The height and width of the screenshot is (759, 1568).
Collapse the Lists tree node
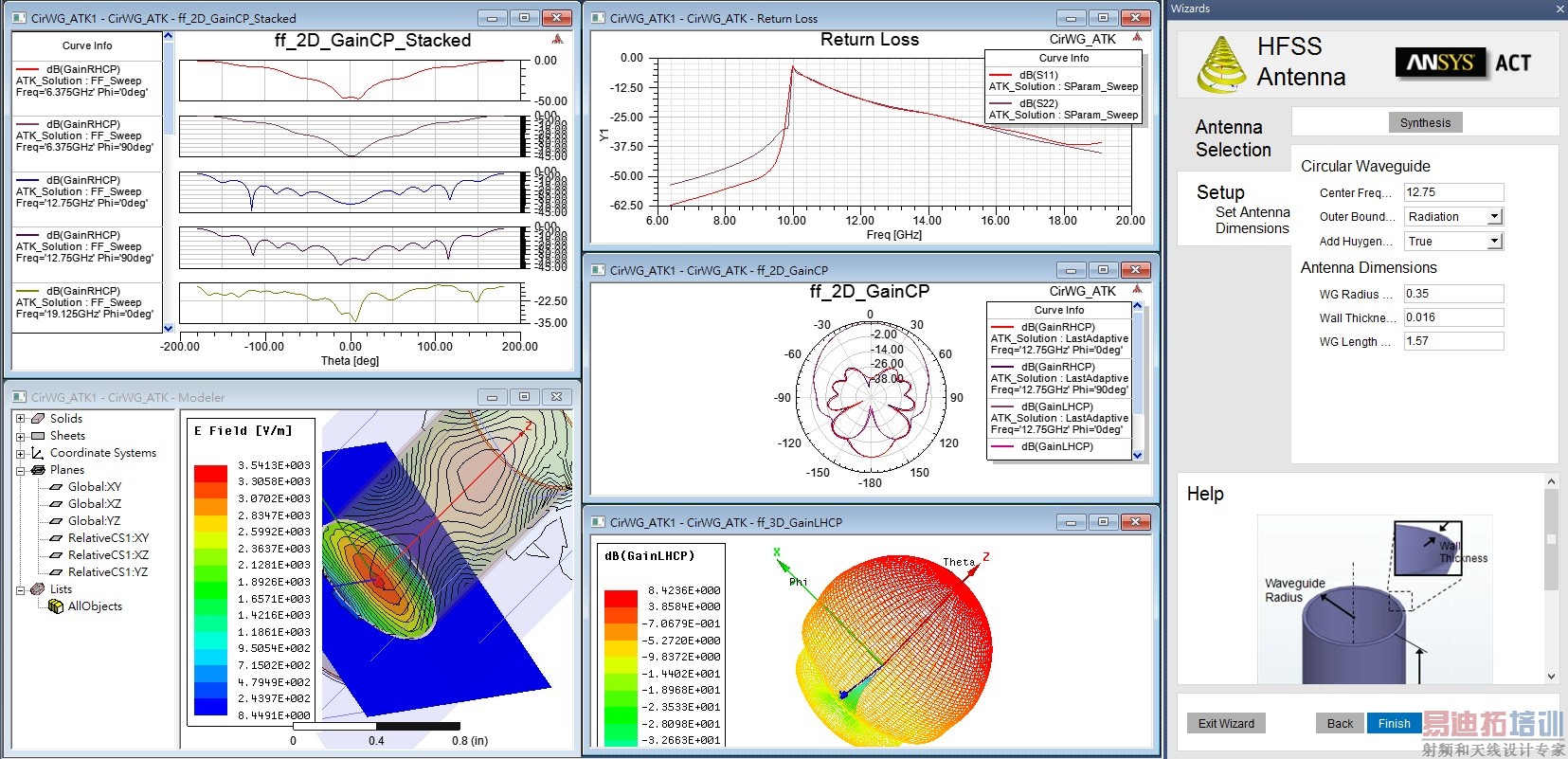tap(20, 589)
